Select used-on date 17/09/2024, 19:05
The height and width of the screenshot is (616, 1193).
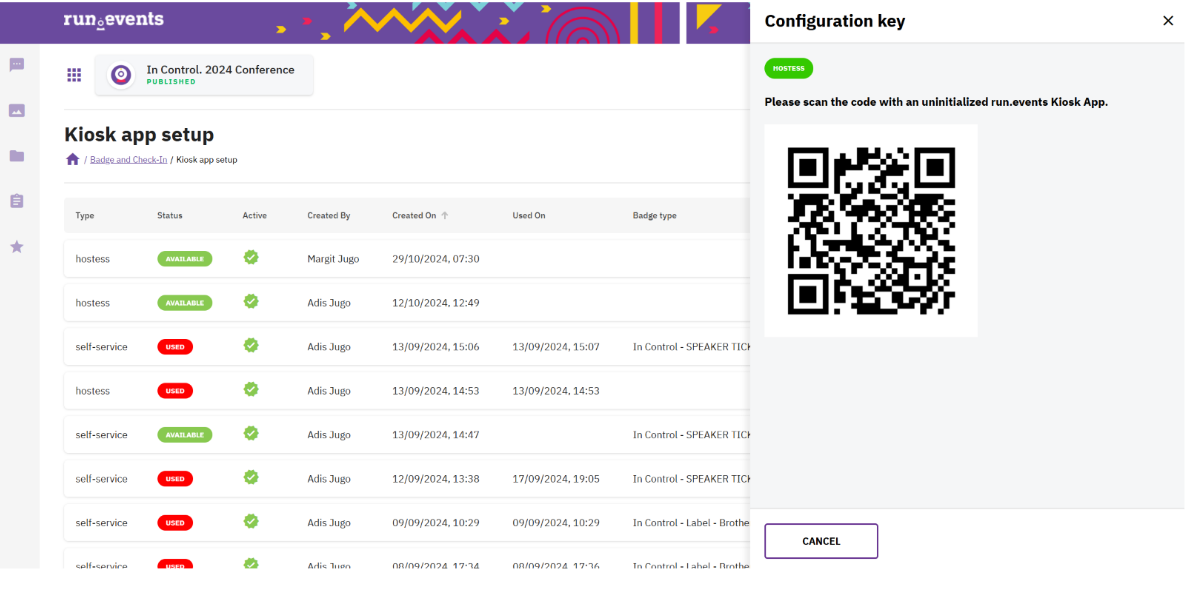tap(556, 479)
